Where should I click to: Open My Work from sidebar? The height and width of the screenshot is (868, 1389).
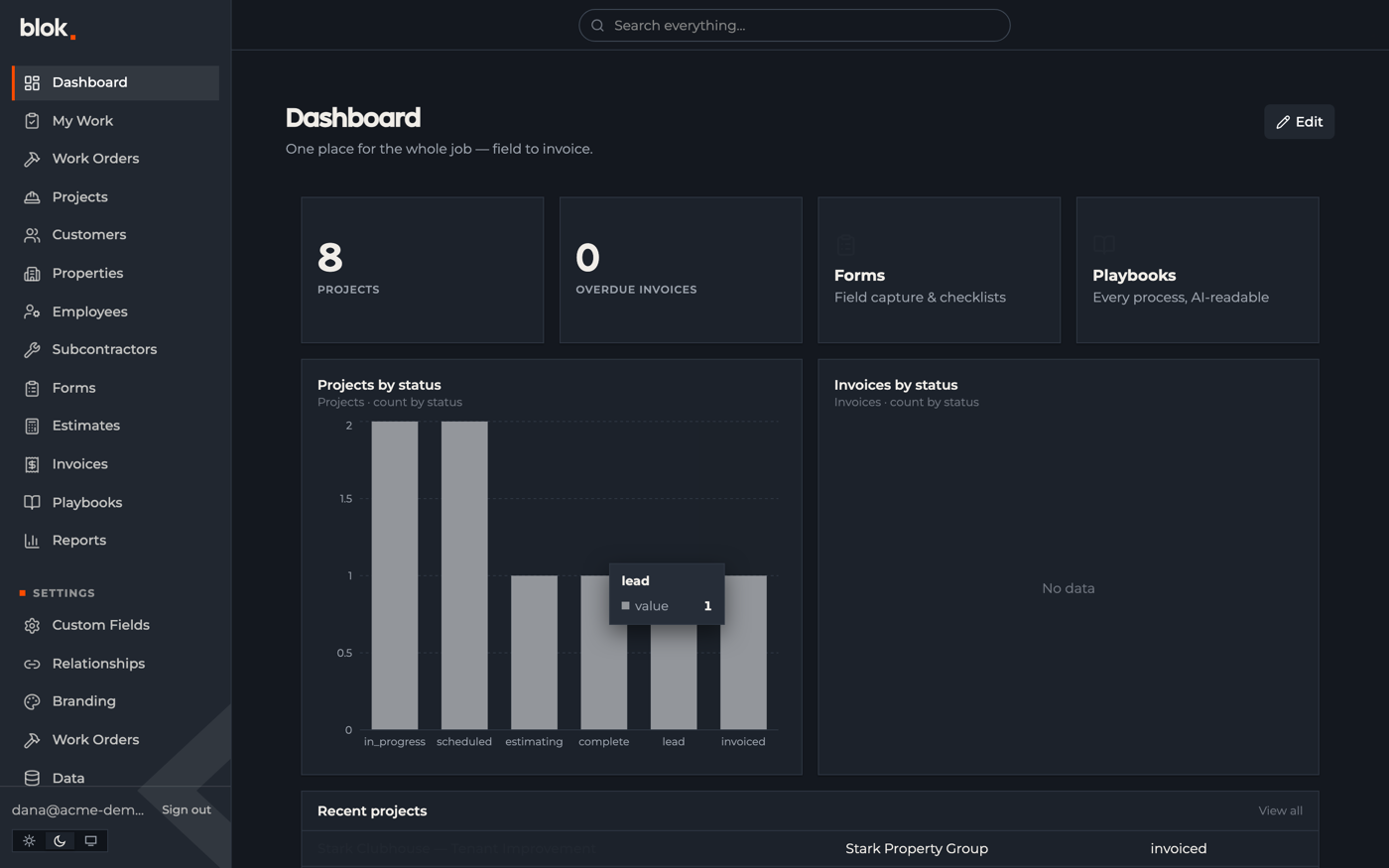coord(115,121)
